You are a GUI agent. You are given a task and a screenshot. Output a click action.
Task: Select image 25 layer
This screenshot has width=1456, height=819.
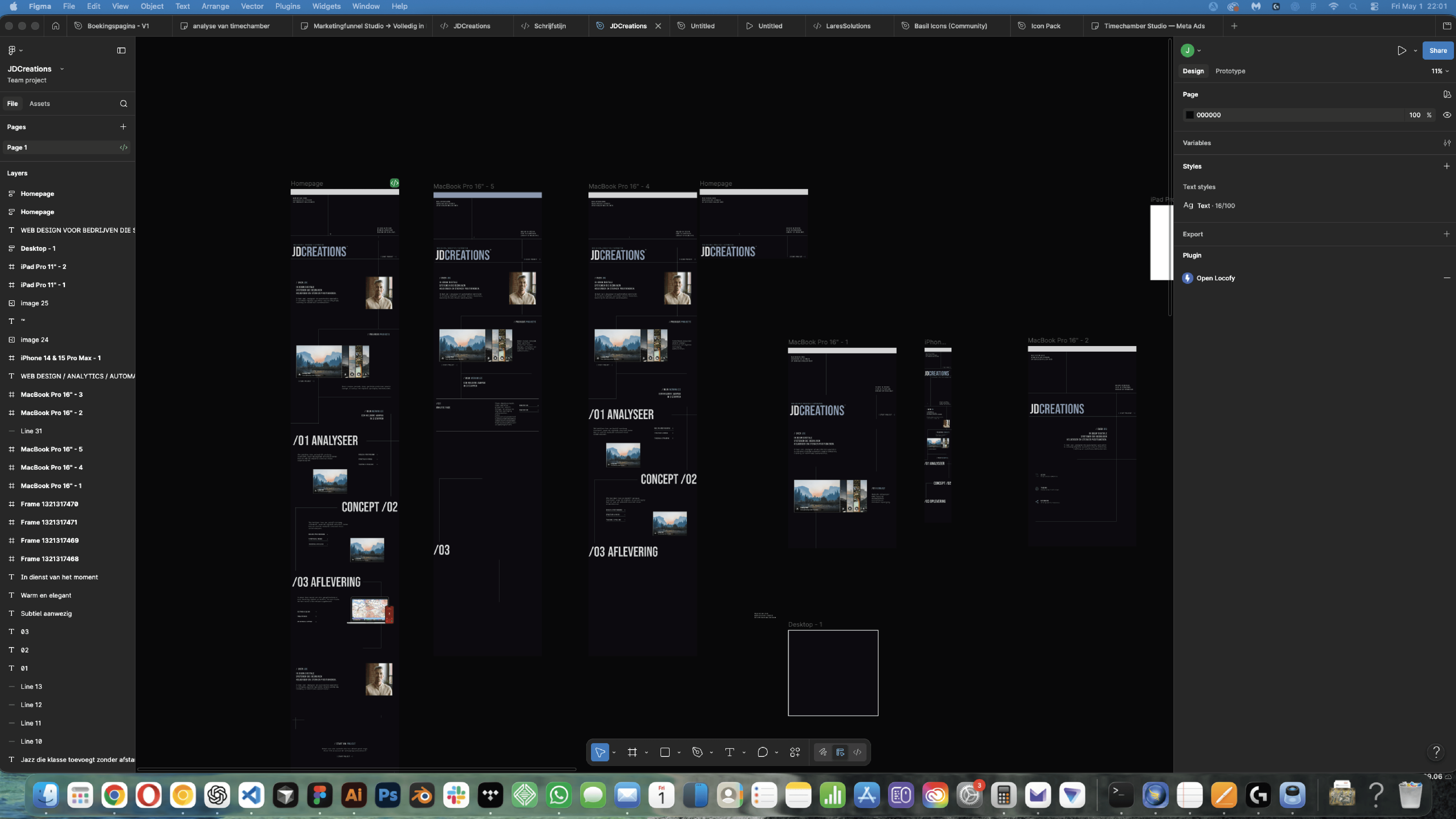coord(68,304)
